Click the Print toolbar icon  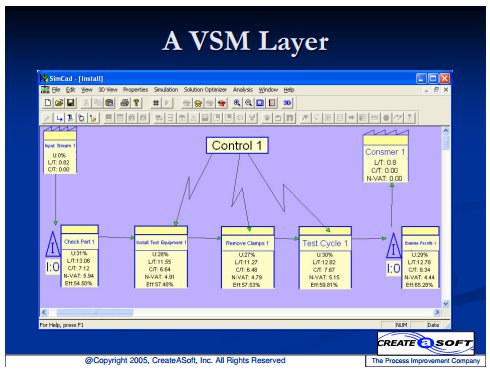coord(124,103)
